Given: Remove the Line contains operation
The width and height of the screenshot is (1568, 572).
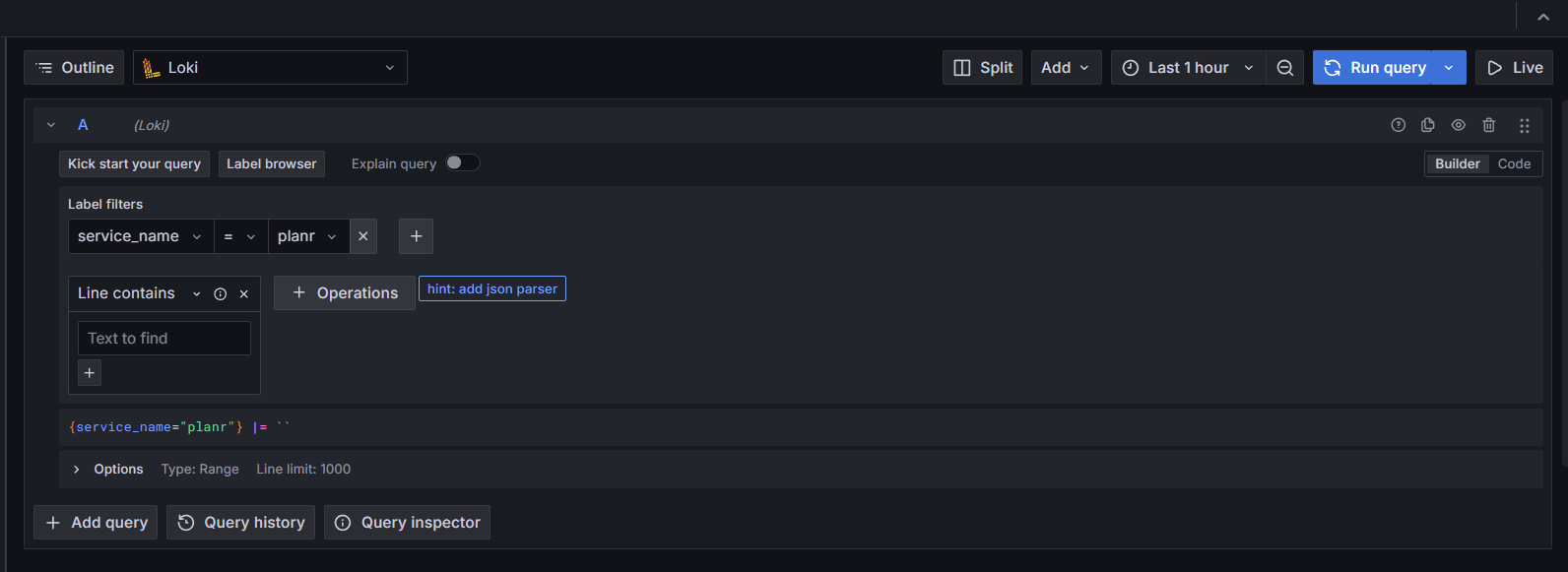Looking at the screenshot, I should click(244, 293).
